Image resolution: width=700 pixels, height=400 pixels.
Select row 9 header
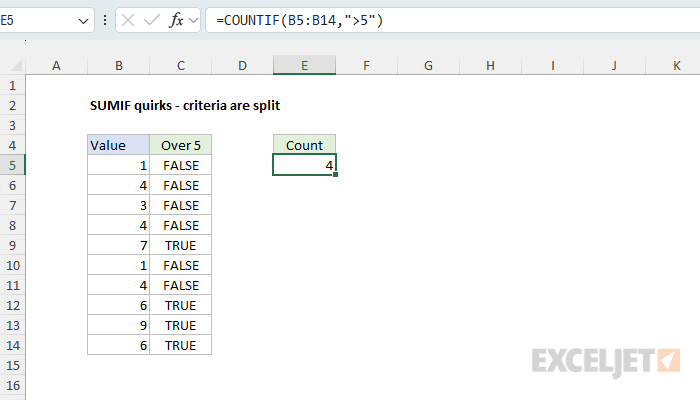[x=12, y=246]
